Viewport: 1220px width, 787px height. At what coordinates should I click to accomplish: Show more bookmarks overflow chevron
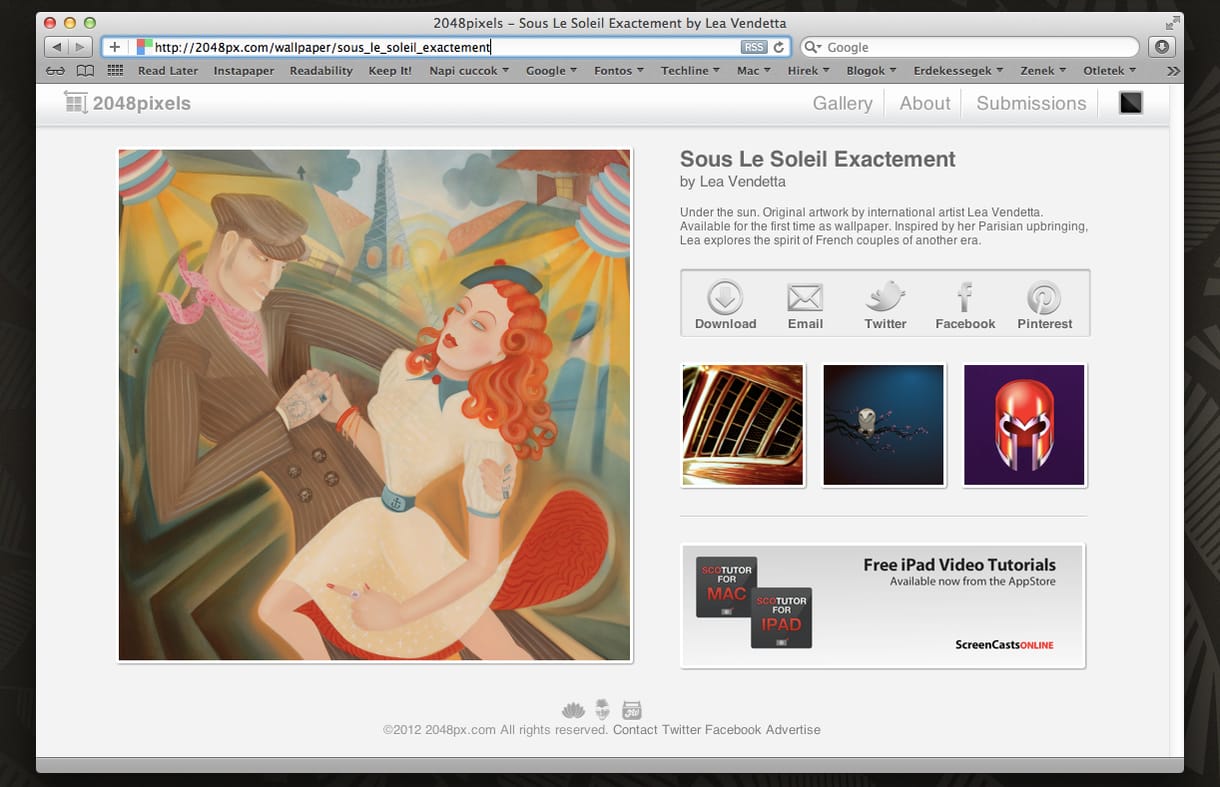tap(1173, 71)
